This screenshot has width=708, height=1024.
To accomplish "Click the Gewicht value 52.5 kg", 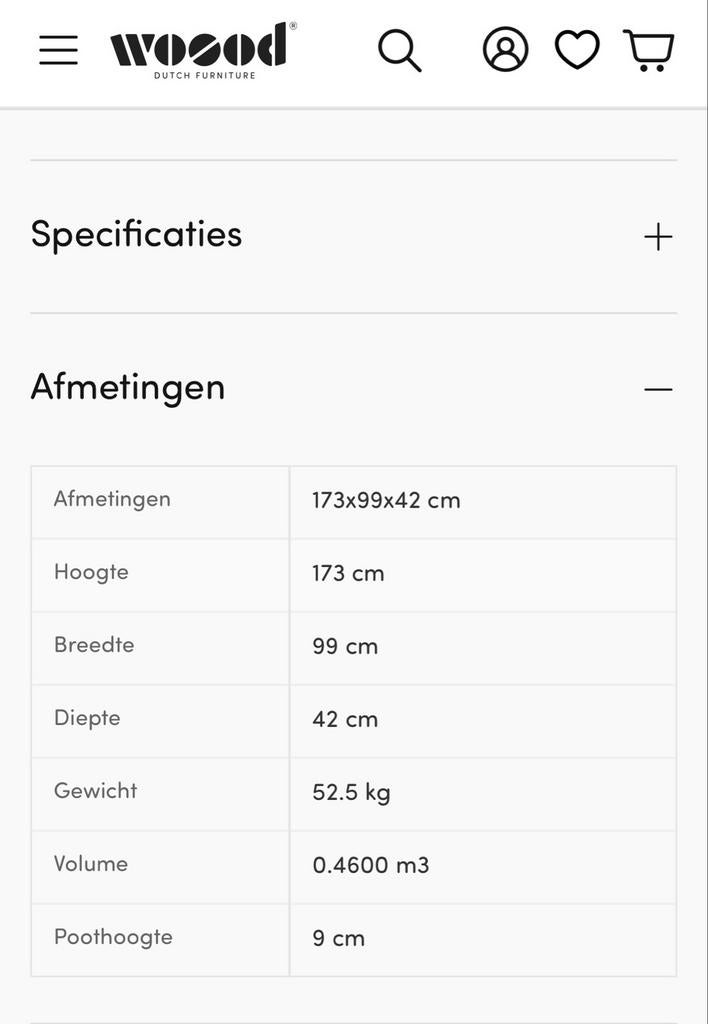I will [x=351, y=792].
